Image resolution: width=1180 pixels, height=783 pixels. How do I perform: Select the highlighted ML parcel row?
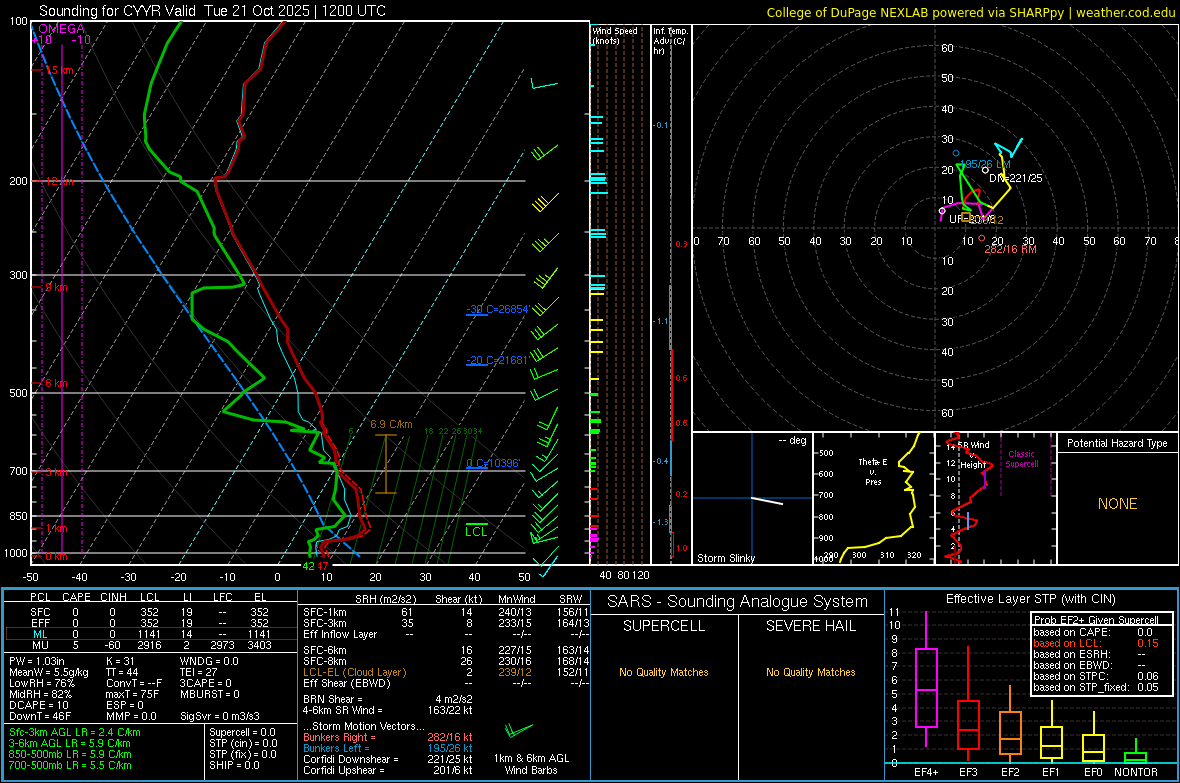tap(150, 635)
